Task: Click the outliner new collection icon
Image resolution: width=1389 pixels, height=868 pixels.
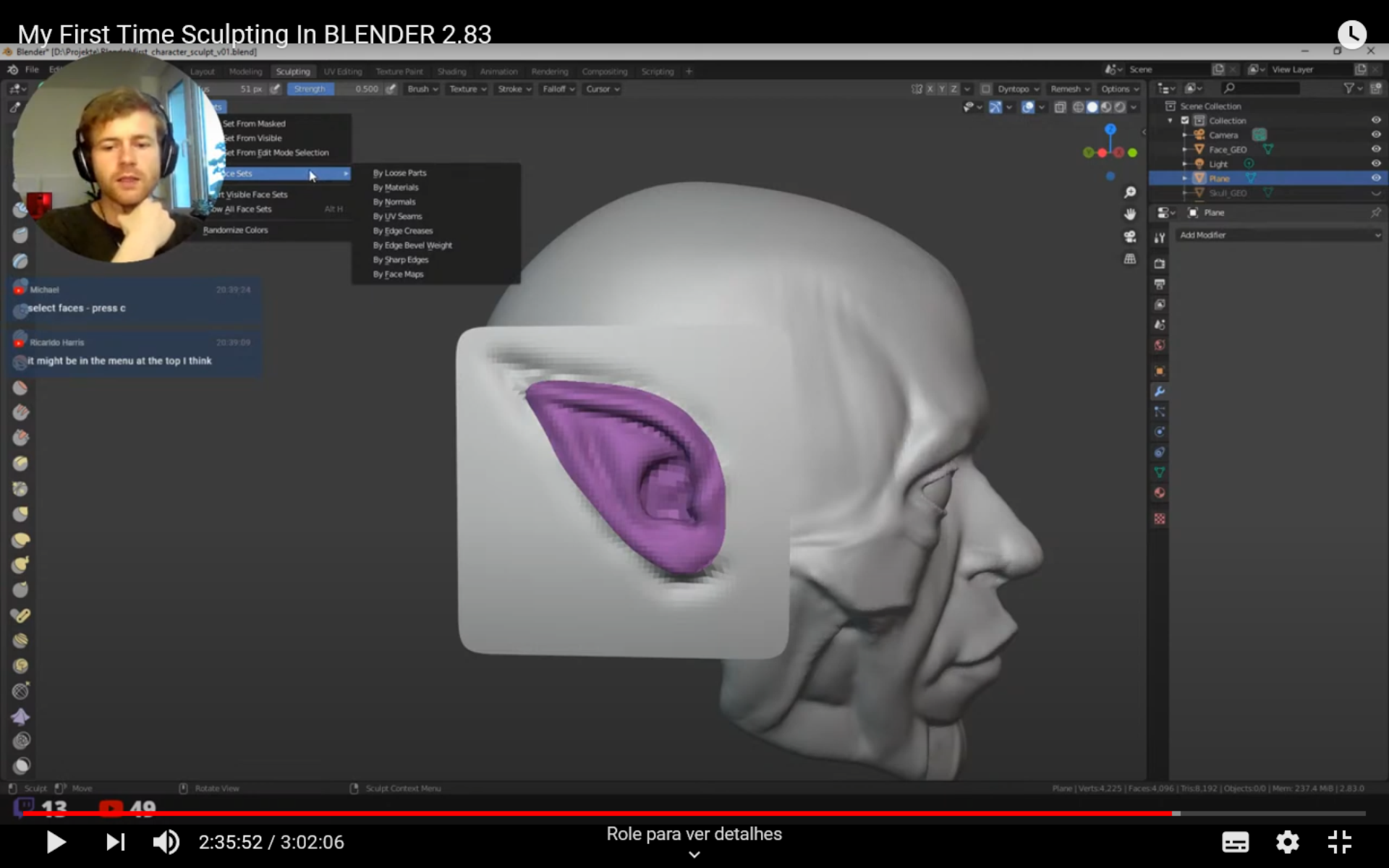Action: coord(1375,88)
